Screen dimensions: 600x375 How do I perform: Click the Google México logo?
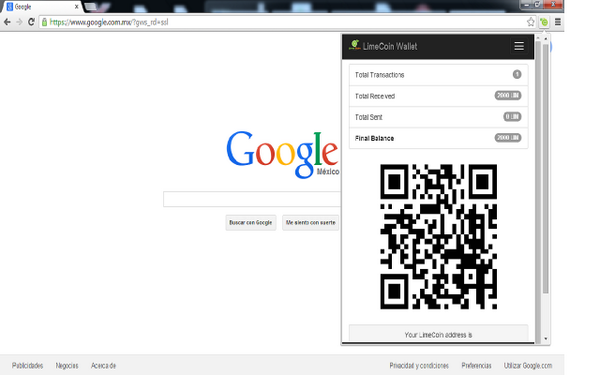click(x=283, y=154)
